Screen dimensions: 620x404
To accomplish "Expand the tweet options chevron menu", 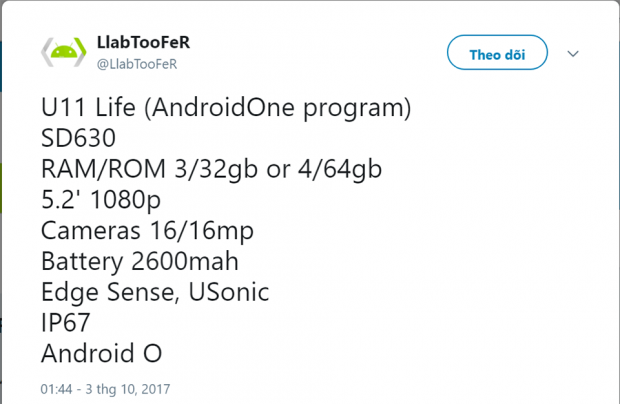I will (574, 53).
